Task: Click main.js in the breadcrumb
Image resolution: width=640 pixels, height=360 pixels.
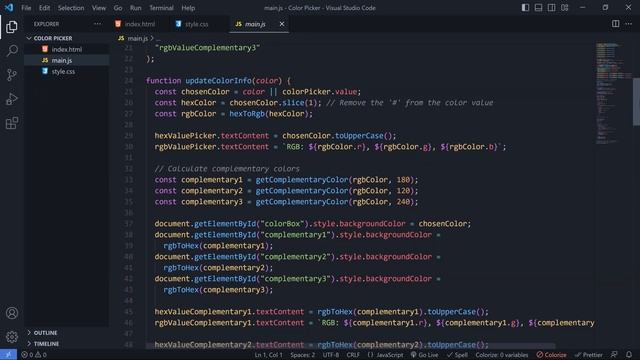Action: 137,38
